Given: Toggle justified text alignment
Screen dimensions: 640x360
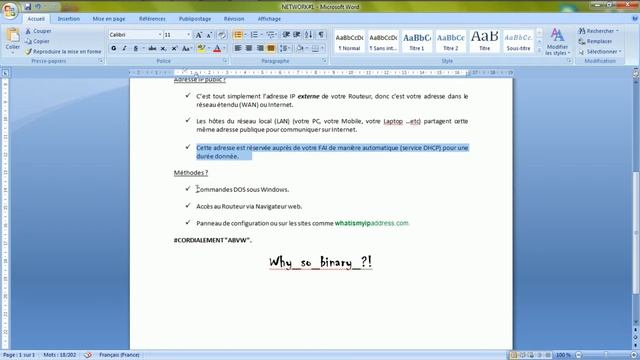Looking at the screenshot, I should pyautogui.click(x=271, y=48).
